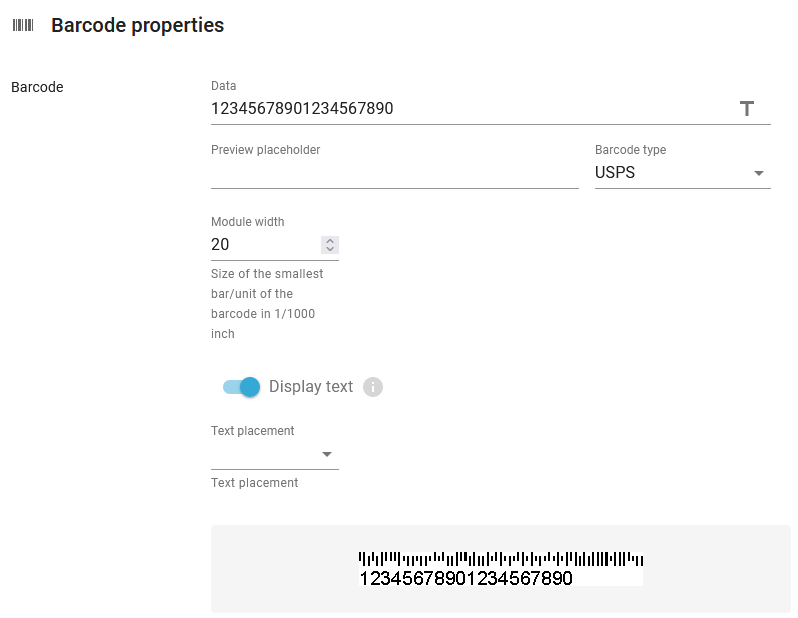Screen dimensions: 798x618
Task: Select the USPS barcode type value
Action: (x=615, y=172)
